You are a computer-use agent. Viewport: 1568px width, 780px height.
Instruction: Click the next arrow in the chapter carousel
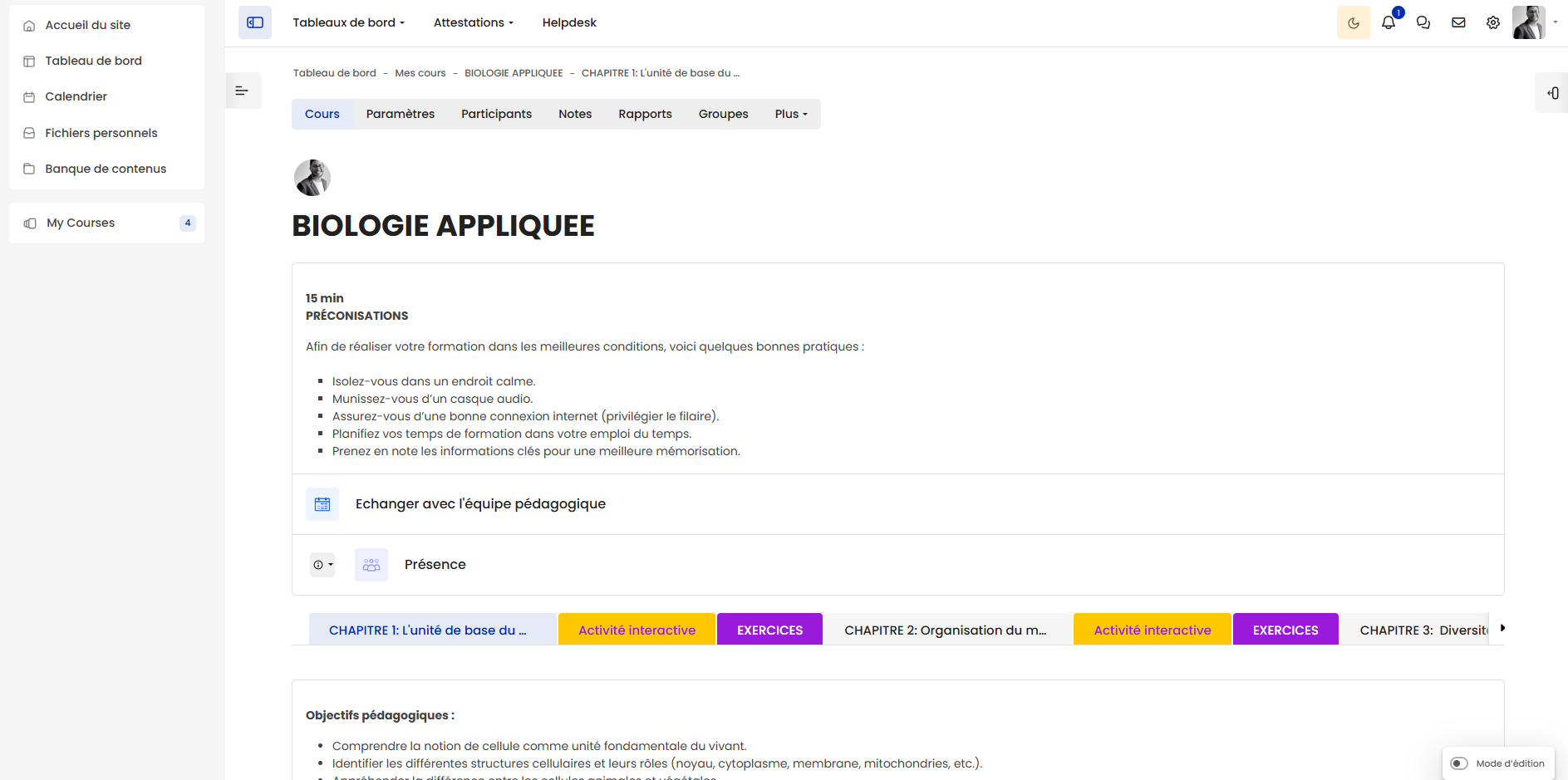(1502, 629)
